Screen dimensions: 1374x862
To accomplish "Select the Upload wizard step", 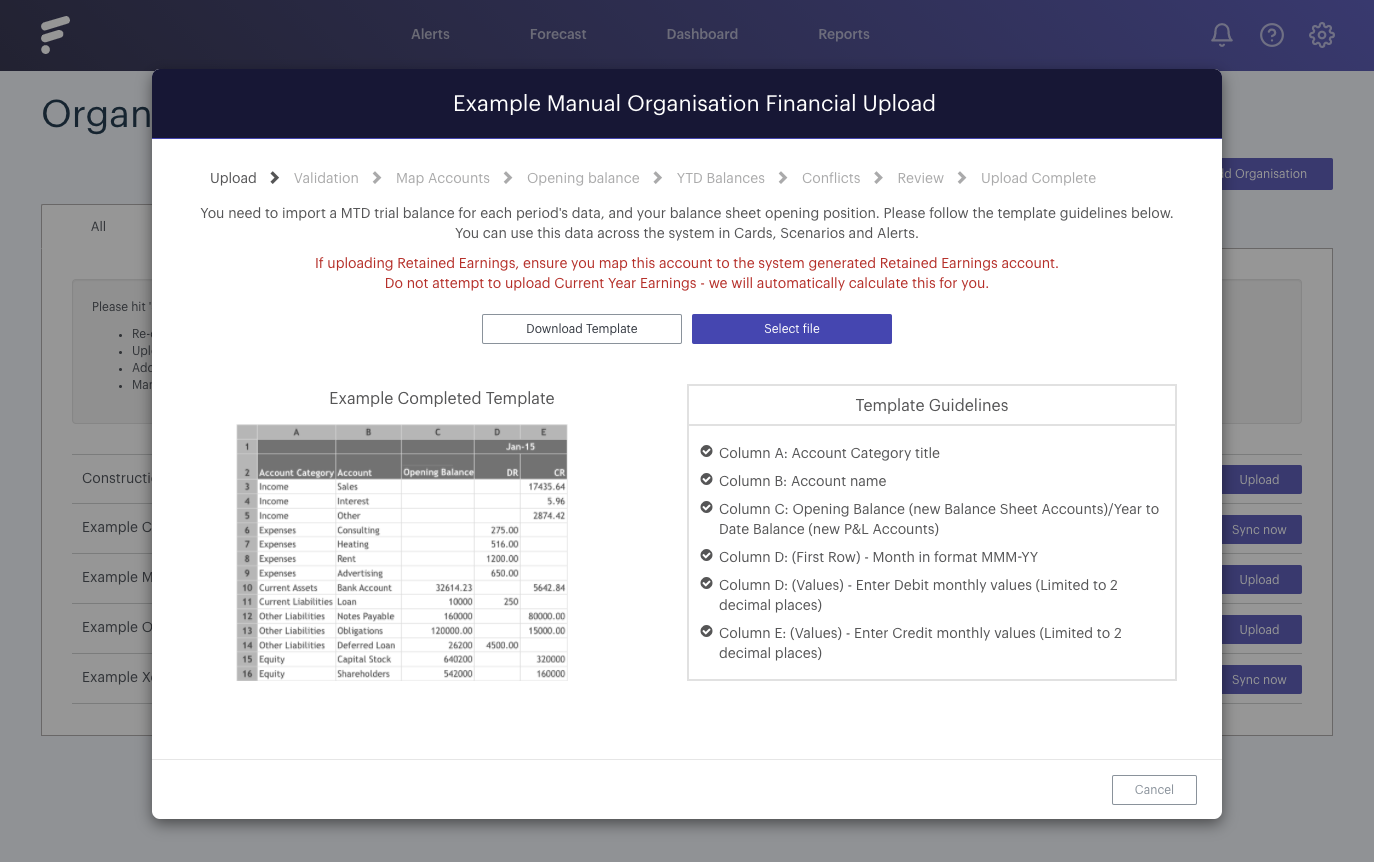I will point(233,178).
